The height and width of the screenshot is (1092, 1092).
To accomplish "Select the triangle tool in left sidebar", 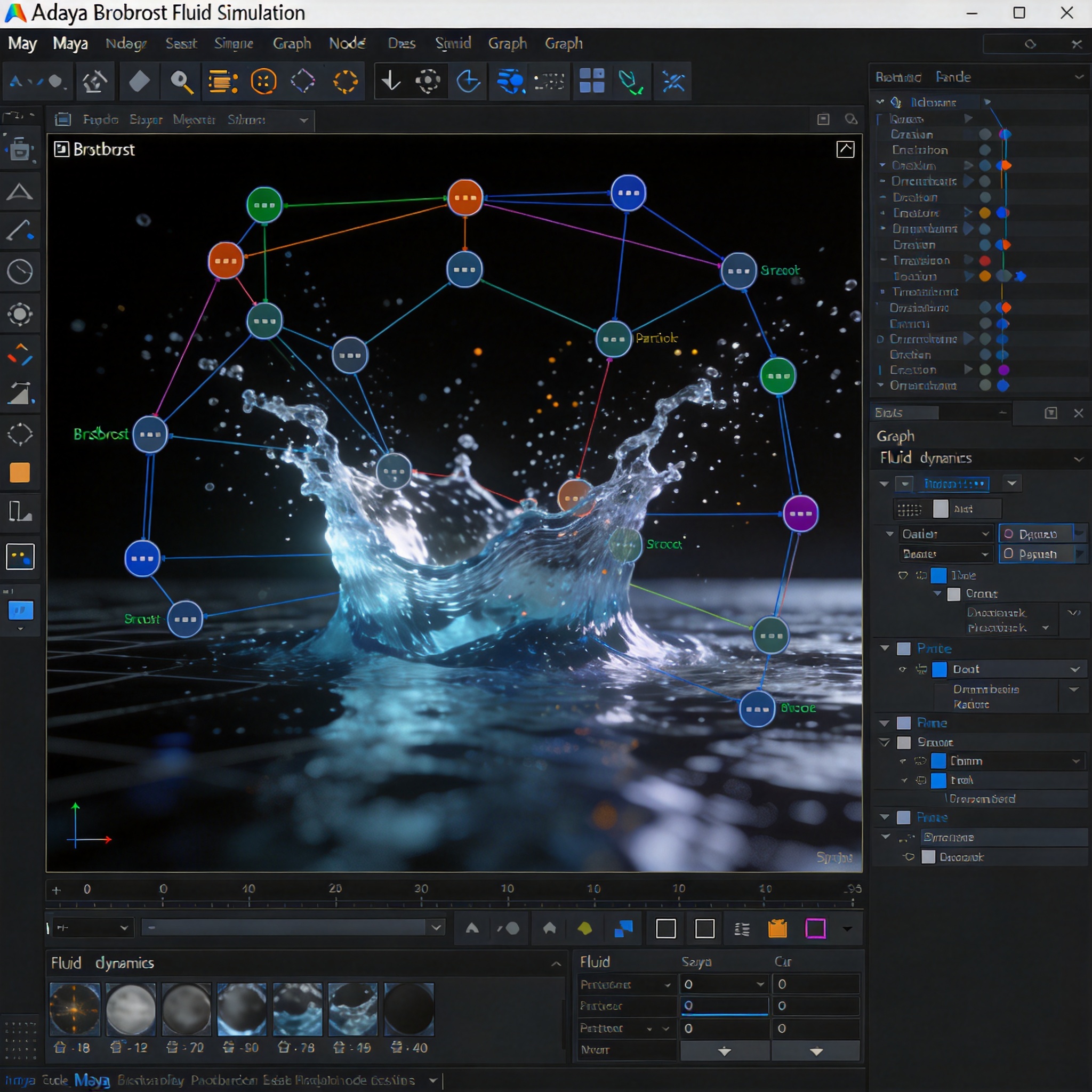I will click(20, 192).
